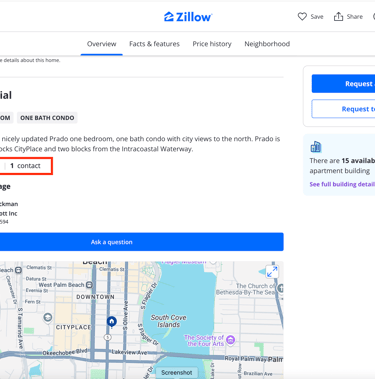This screenshot has height=379, width=375.
Task: Click the DOWNTOWN label on the map
Action: [x=95, y=297]
